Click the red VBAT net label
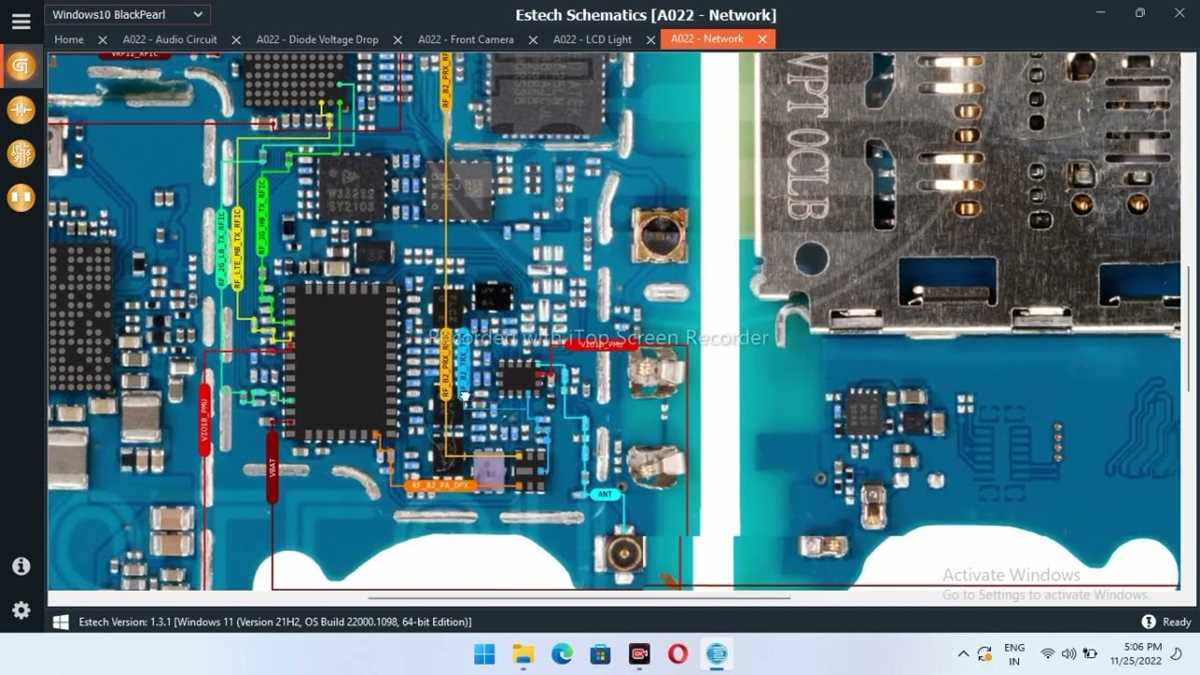Image resolution: width=1200 pixels, height=675 pixels. point(273,466)
